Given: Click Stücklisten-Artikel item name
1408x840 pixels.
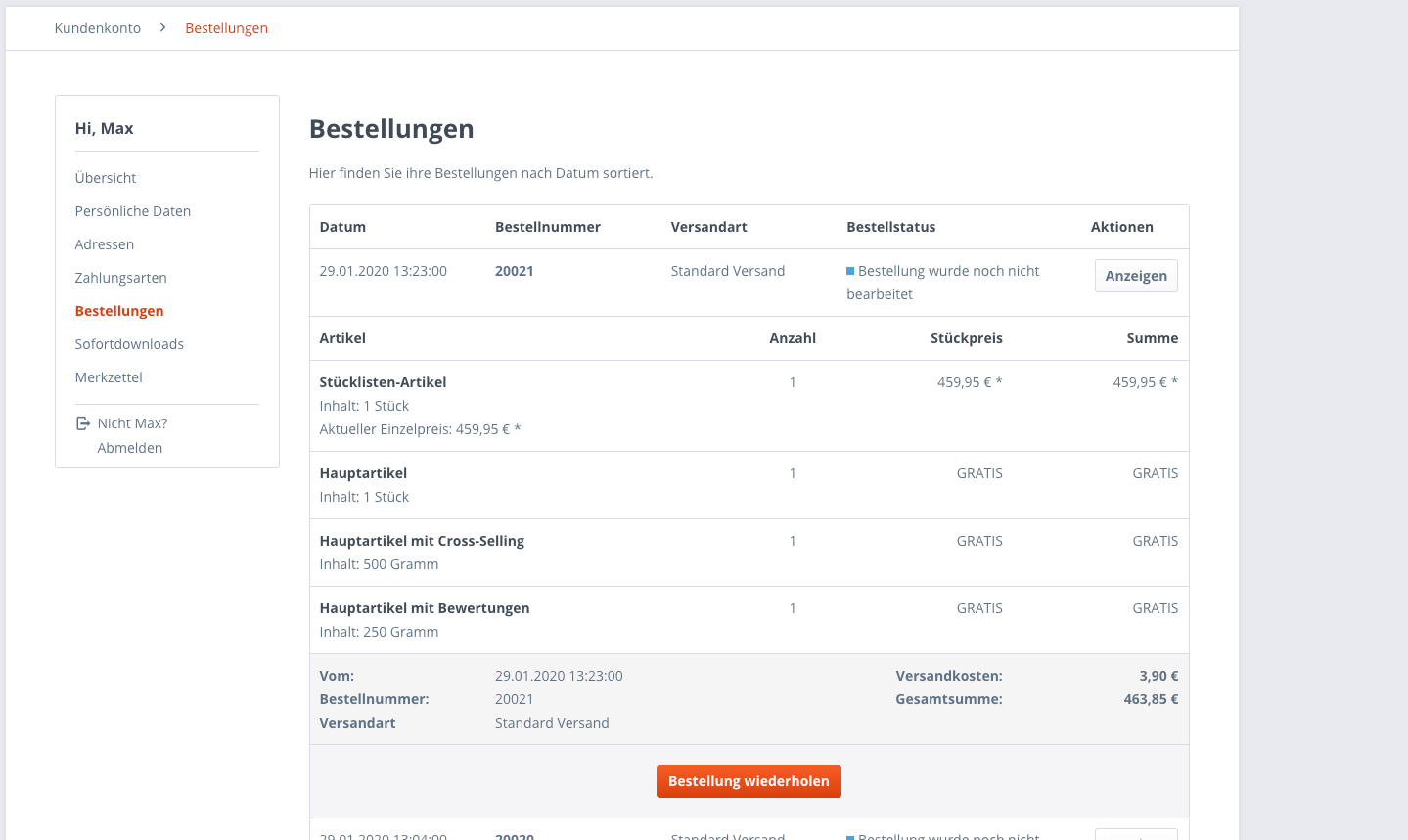Looking at the screenshot, I should (384, 382).
